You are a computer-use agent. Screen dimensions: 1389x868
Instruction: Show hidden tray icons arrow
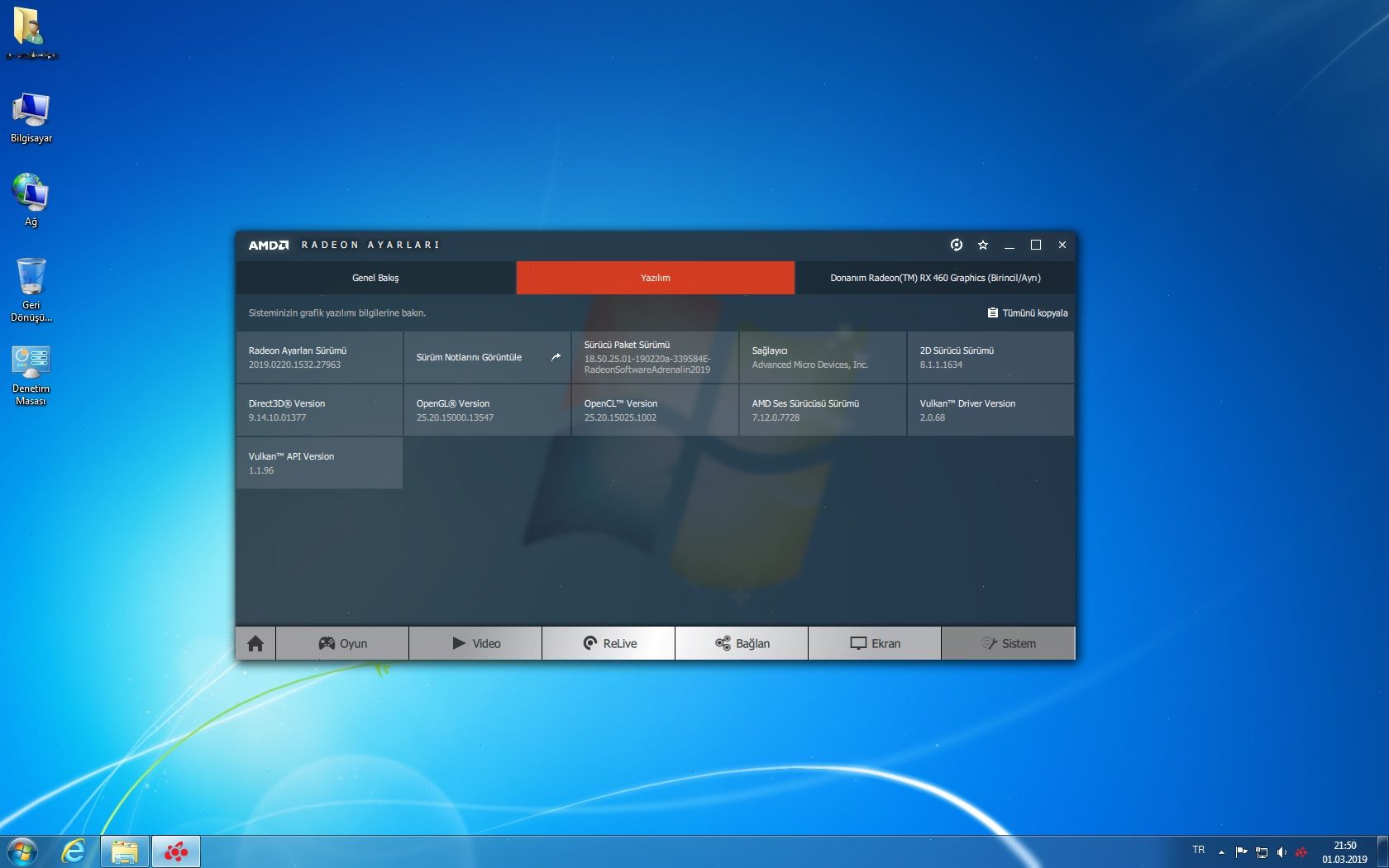[x=1221, y=851]
